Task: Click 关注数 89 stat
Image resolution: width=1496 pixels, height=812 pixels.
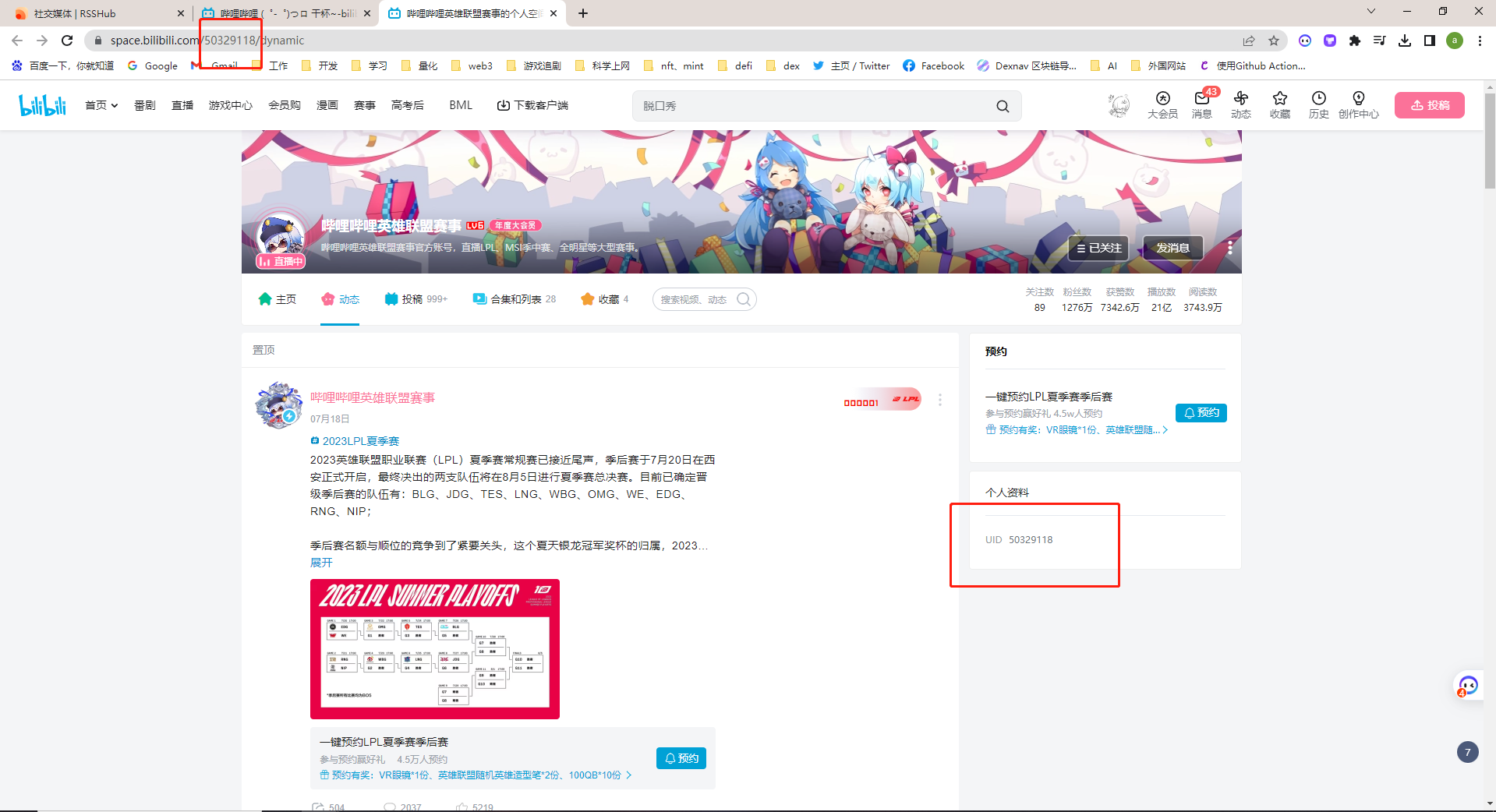Action: tap(1039, 300)
